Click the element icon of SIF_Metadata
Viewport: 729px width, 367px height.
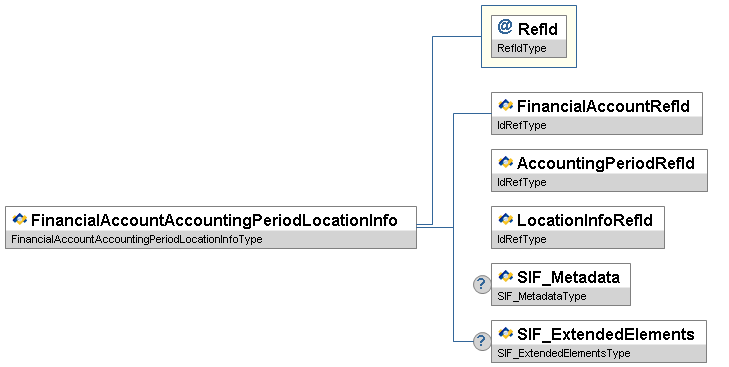tap(505, 276)
